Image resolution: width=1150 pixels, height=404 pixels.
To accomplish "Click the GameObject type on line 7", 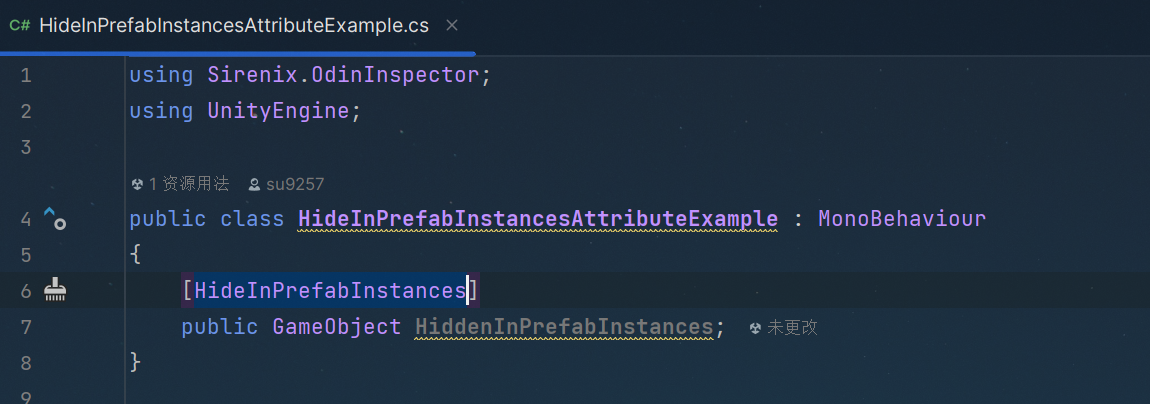I will tap(337, 326).
